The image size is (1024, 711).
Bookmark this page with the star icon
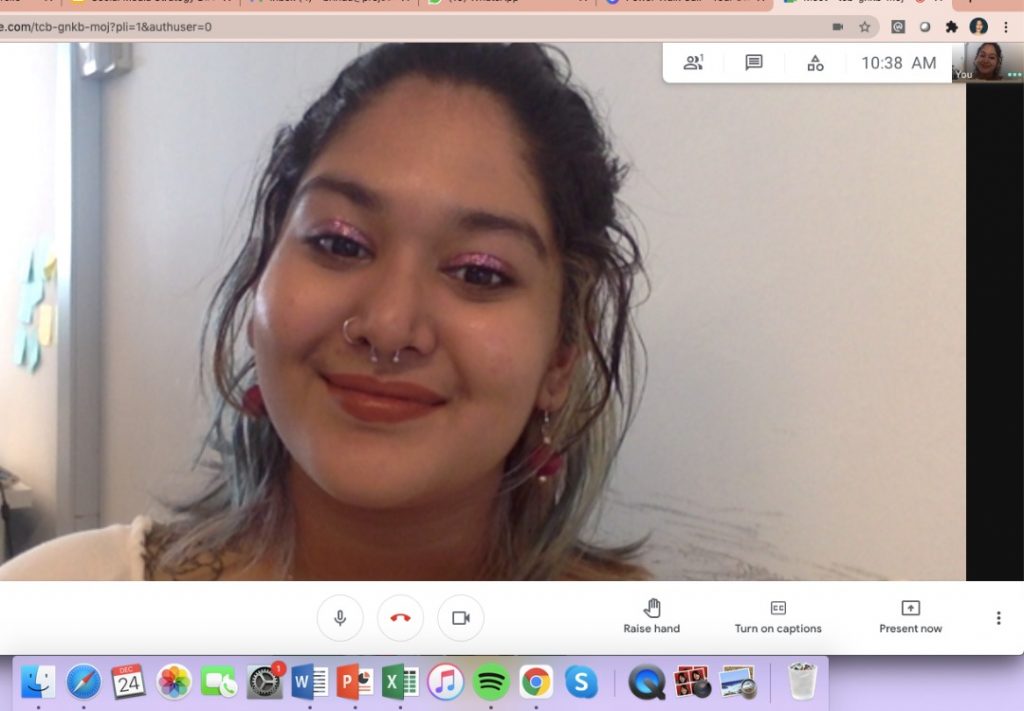pyautogui.click(x=865, y=27)
